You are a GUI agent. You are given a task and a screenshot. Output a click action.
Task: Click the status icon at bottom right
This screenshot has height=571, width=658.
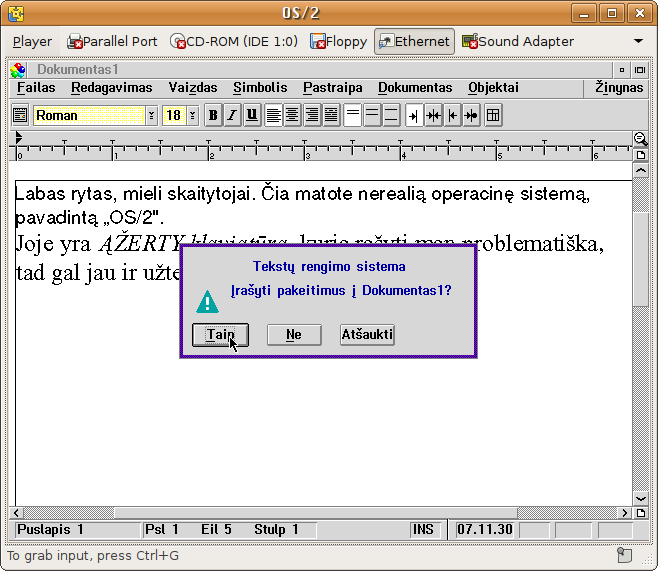(625, 555)
